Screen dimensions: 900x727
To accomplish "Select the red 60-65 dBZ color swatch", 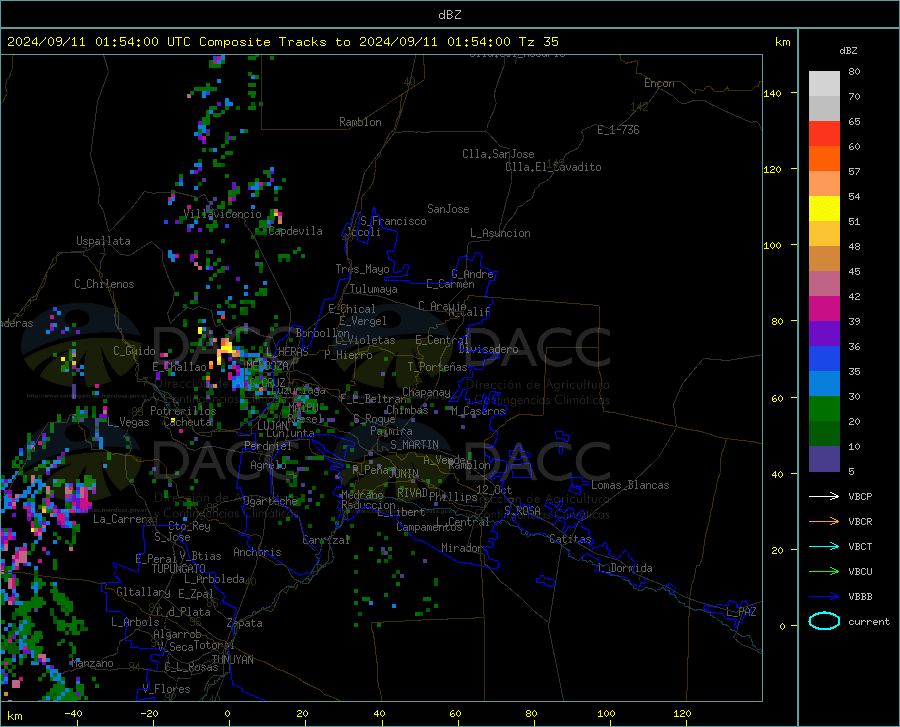I will pos(824,134).
